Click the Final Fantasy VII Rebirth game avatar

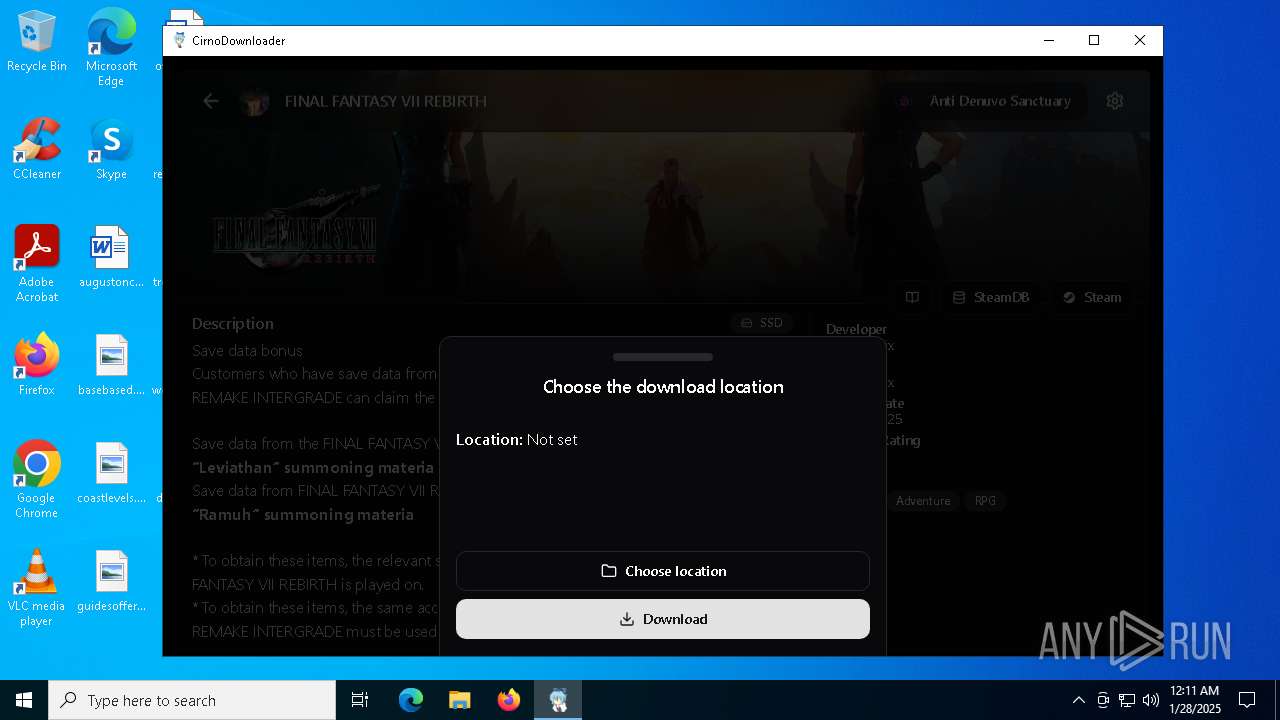coord(255,101)
